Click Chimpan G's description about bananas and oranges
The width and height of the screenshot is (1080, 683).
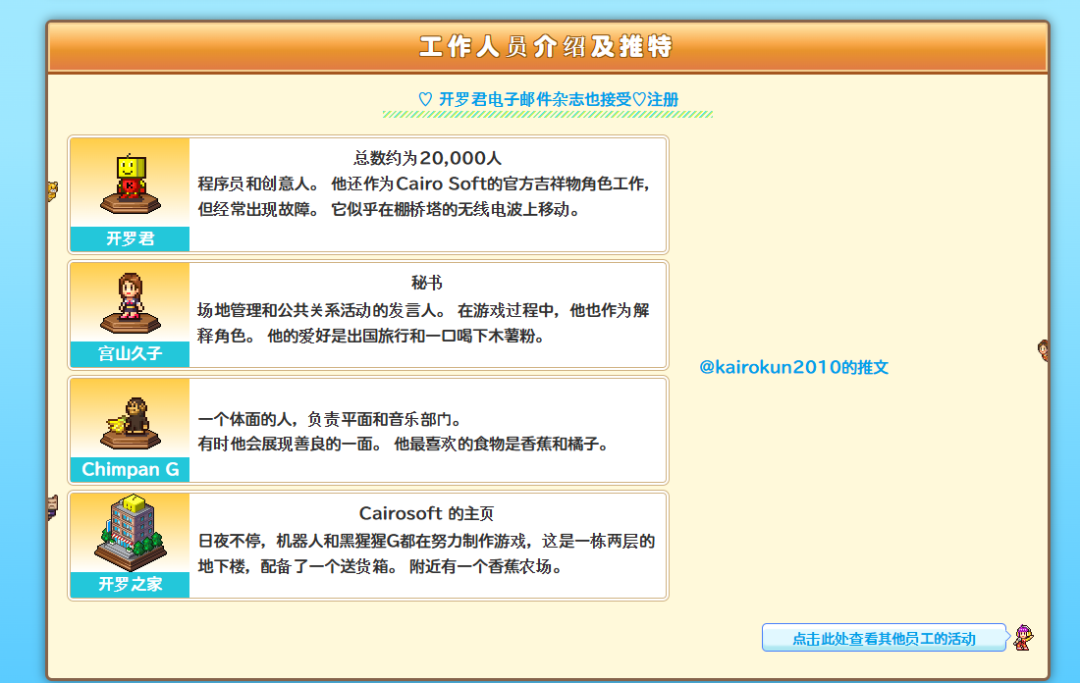[x=403, y=443]
